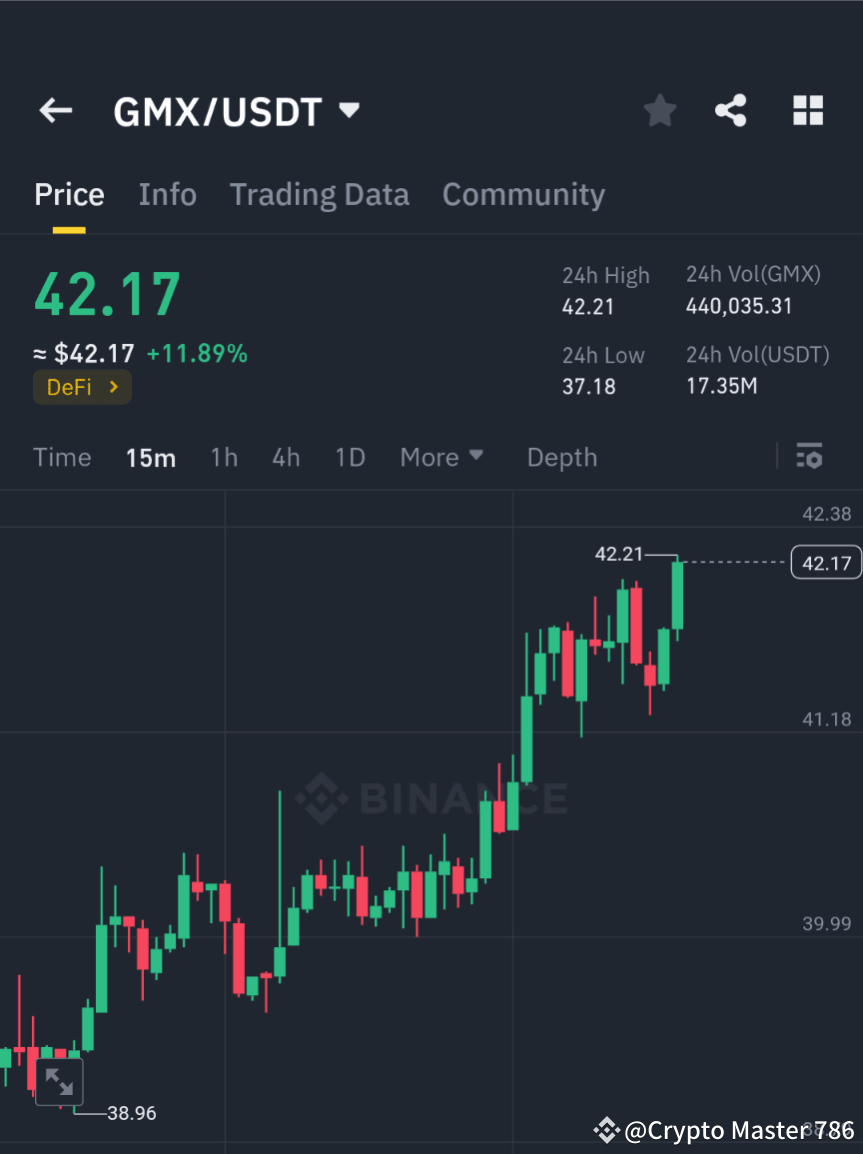Open the Time interval option
Screen dimensions: 863x1154
(62, 456)
